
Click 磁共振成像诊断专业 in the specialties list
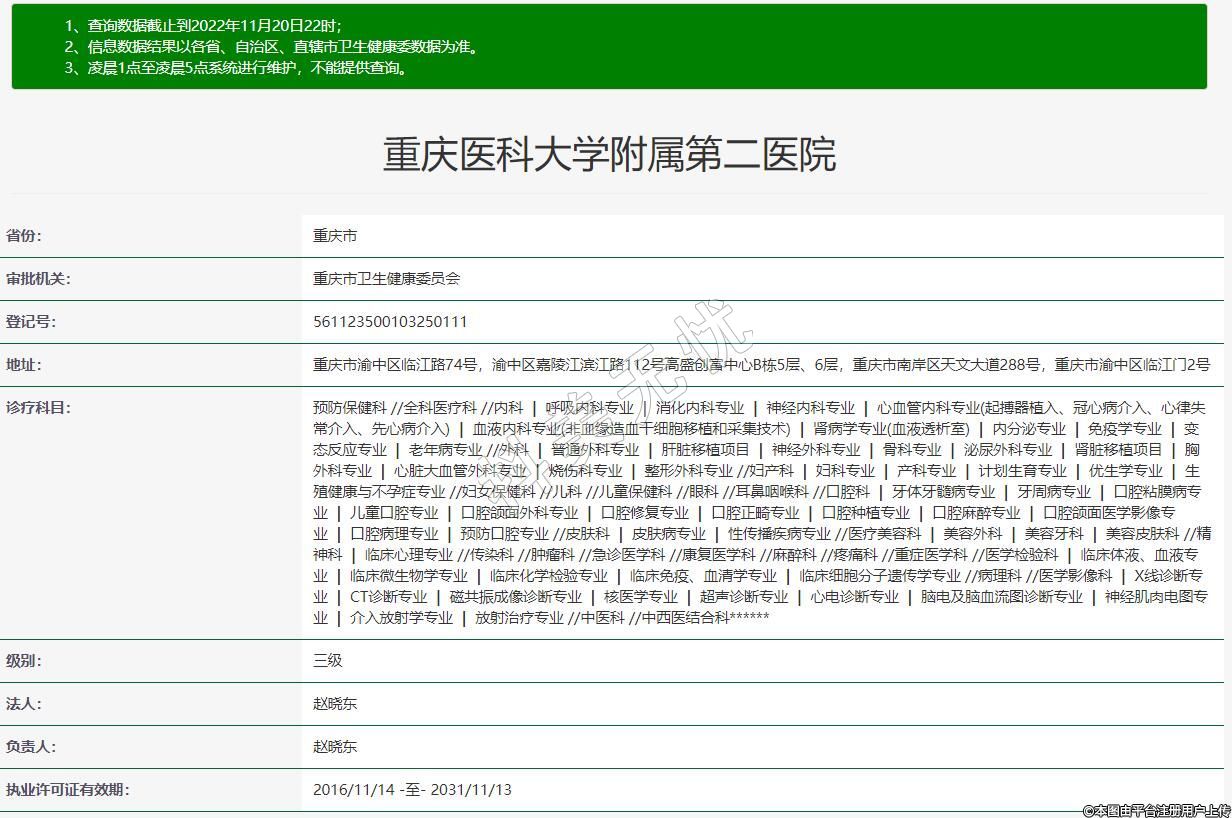pos(515,597)
